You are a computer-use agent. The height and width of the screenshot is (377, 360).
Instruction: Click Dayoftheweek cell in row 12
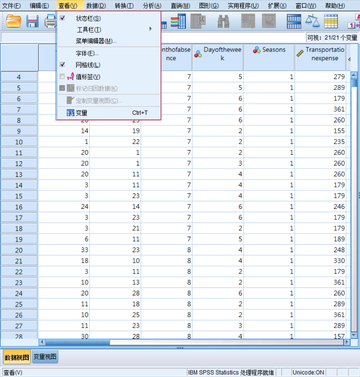(218, 163)
